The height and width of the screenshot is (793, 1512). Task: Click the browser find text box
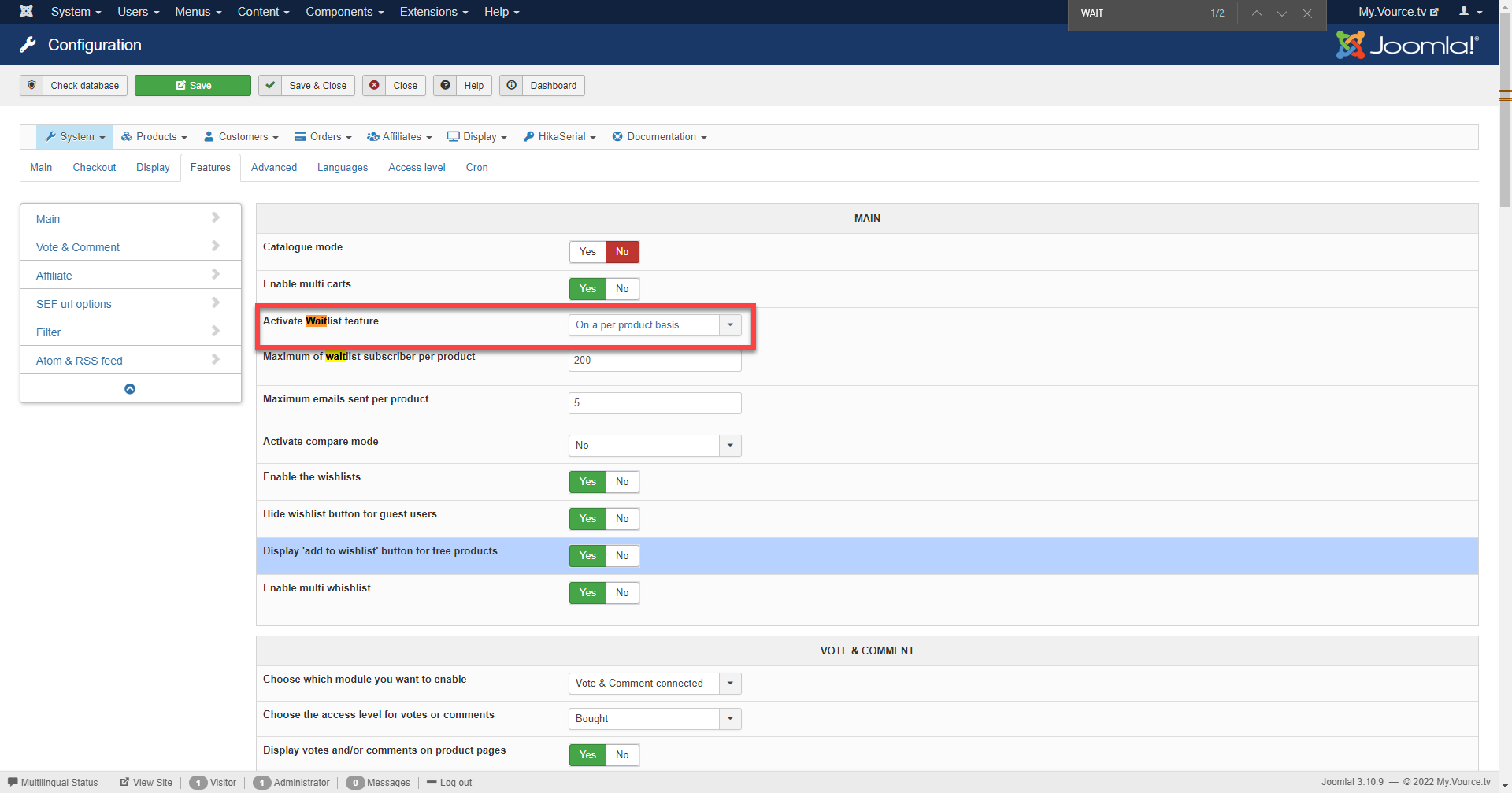click(x=1138, y=13)
